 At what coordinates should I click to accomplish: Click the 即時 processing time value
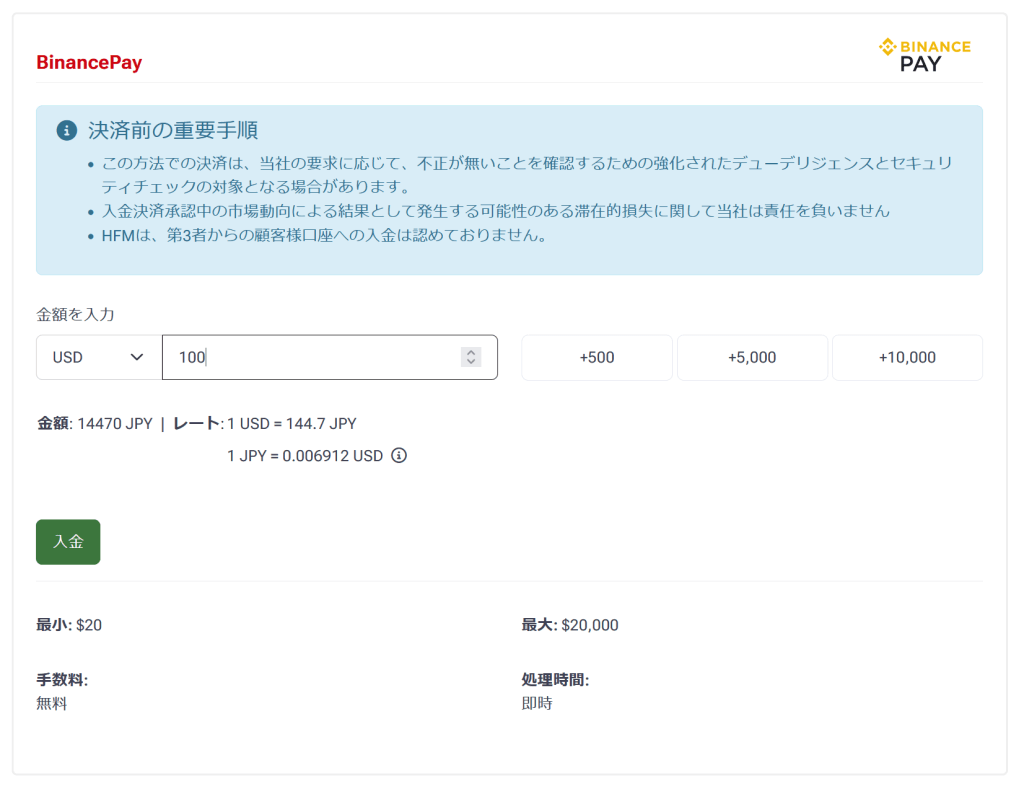tap(537, 703)
